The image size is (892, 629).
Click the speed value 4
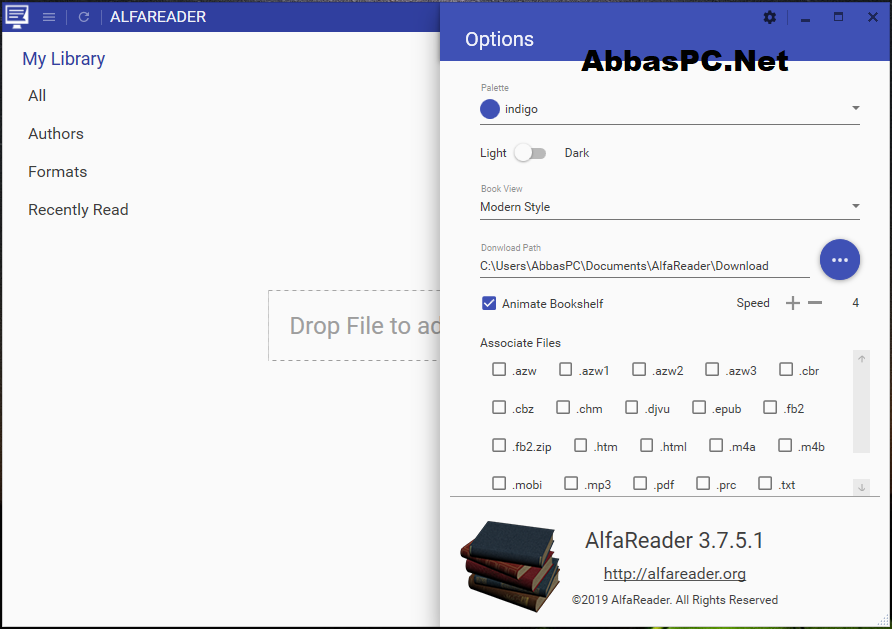pos(856,303)
